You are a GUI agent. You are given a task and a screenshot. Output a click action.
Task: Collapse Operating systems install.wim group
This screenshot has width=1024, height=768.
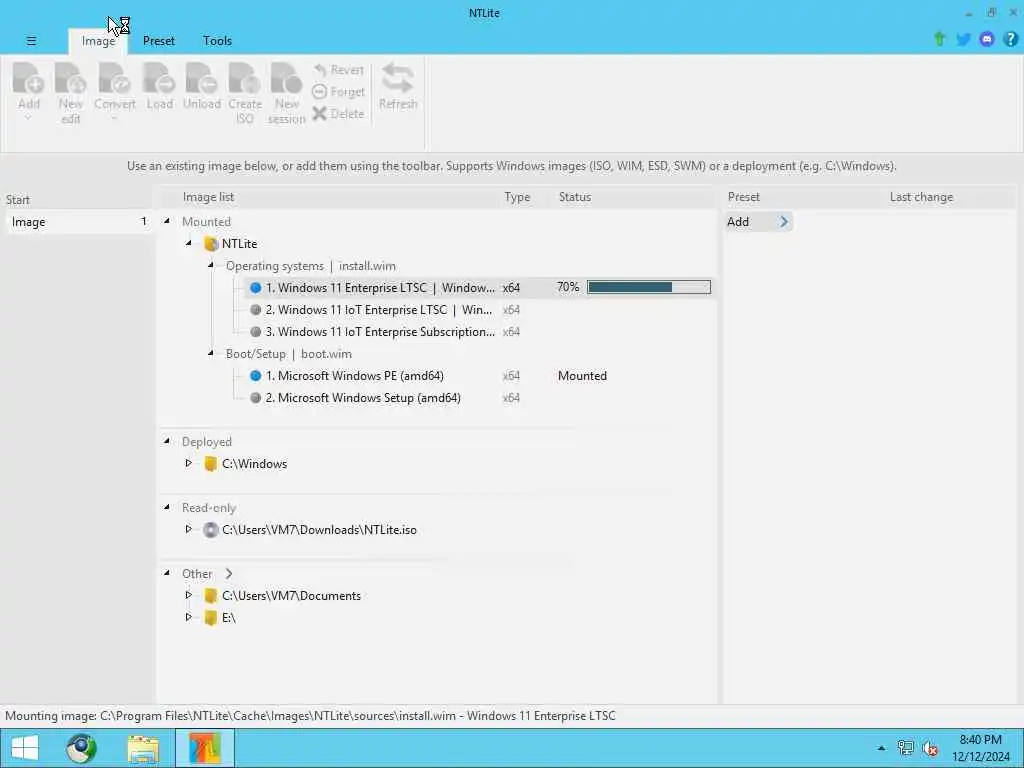tap(211, 265)
